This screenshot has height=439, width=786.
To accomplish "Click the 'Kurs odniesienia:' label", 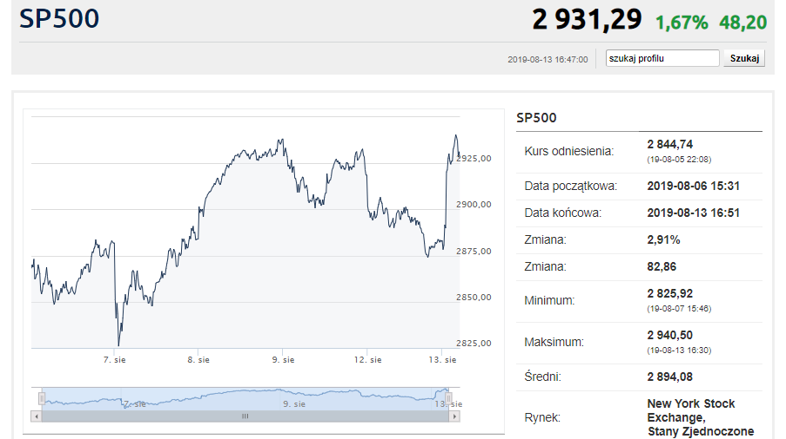I will tap(569, 151).
